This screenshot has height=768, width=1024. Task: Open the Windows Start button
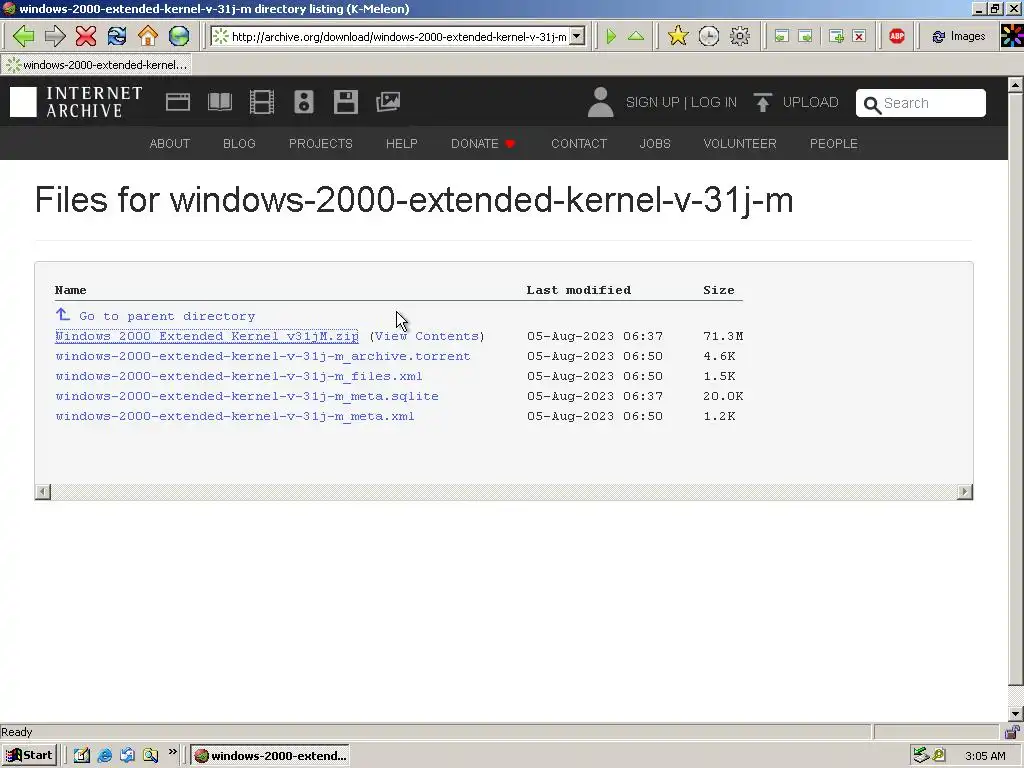point(29,755)
